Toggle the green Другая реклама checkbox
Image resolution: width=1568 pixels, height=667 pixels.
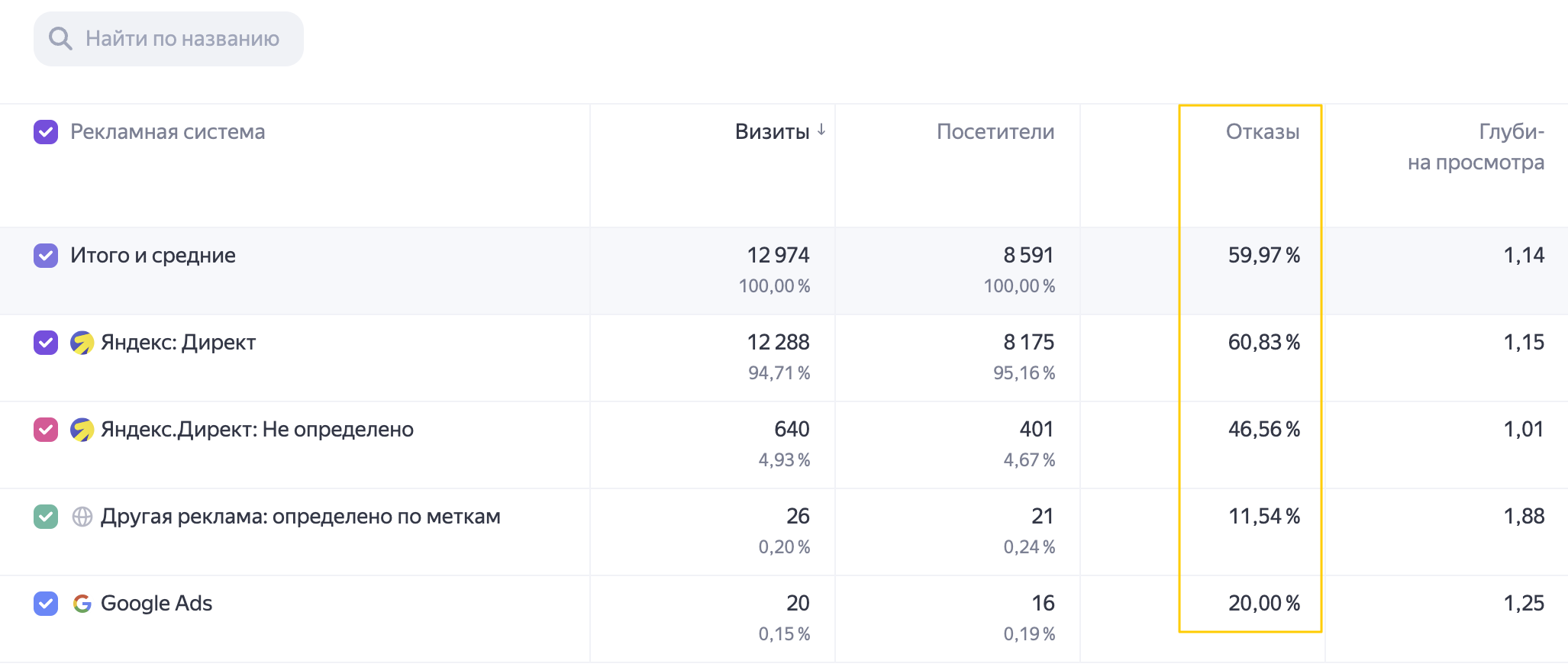point(46,517)
